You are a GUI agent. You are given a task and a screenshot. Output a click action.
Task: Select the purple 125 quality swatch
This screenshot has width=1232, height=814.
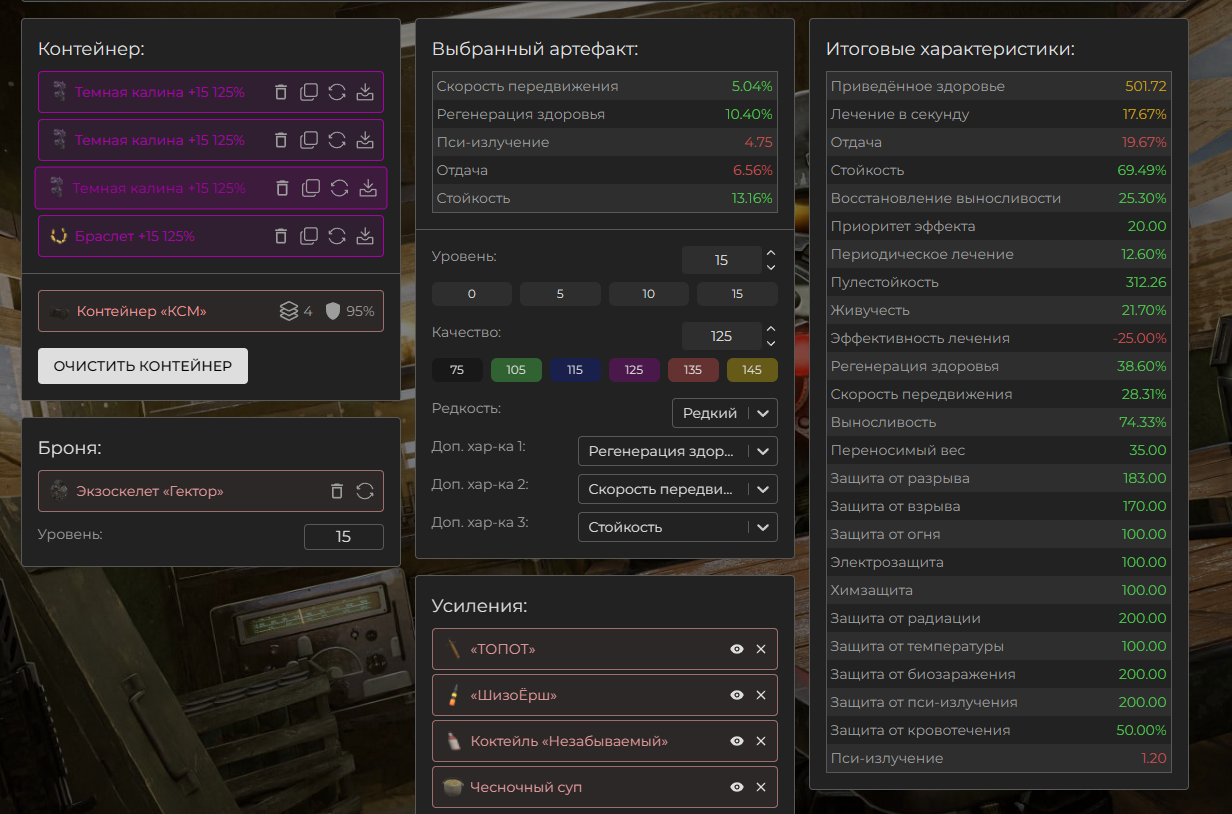pyautogui.click(x=634, y=370)
